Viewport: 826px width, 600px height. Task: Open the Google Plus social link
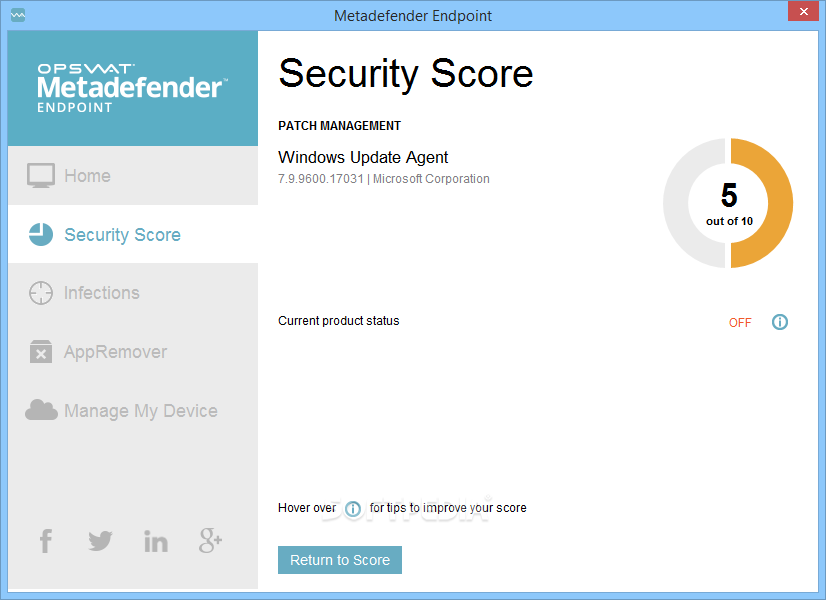210,541
